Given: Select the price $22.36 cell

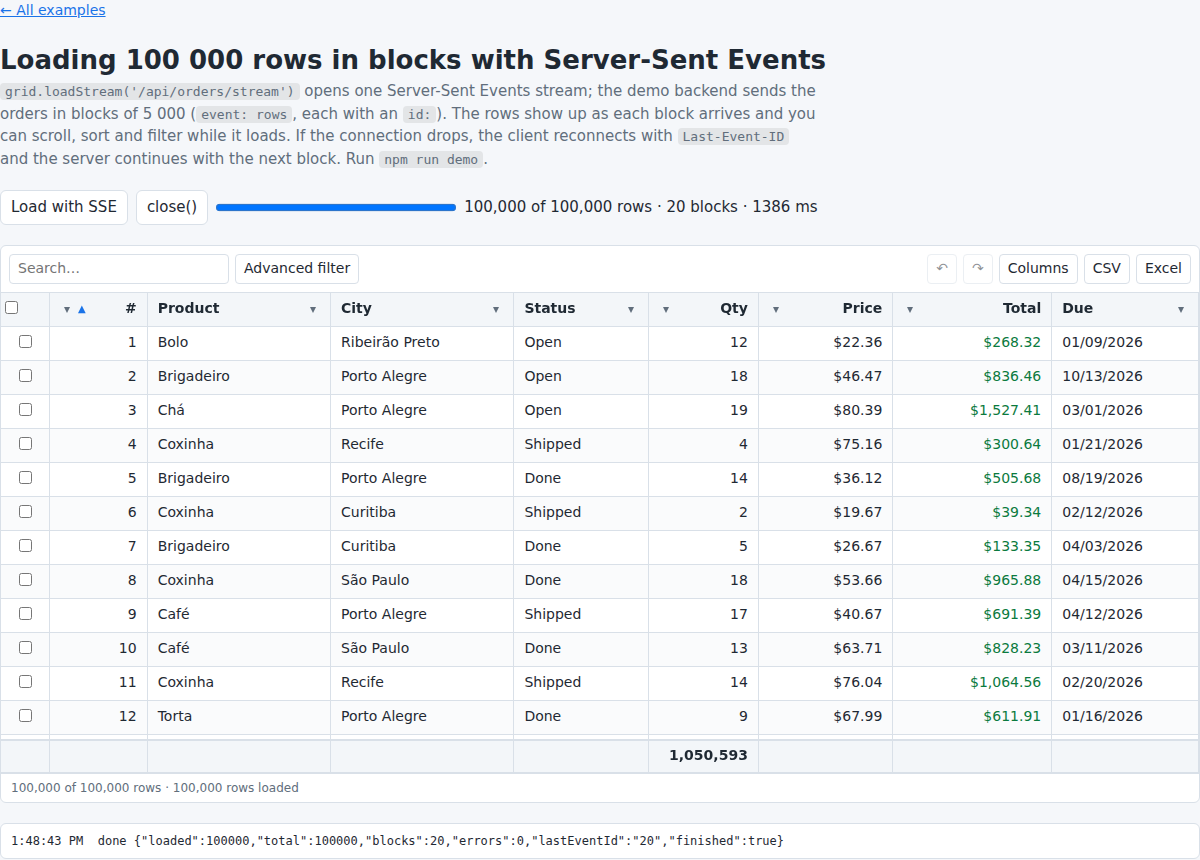Looking at the screenshot, I should coord(825,342).
